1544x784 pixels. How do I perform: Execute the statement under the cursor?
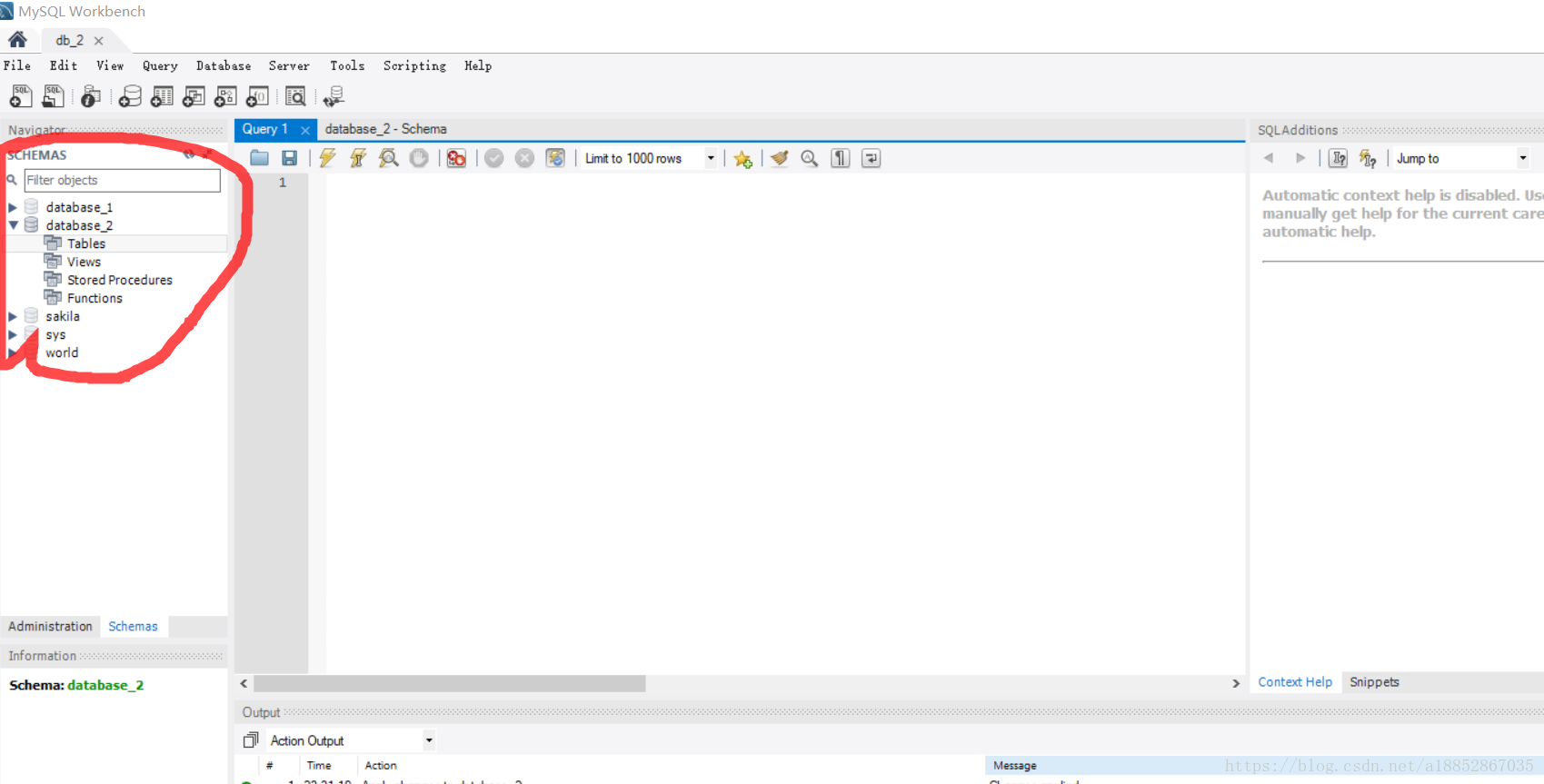click(x=358, y=158)
